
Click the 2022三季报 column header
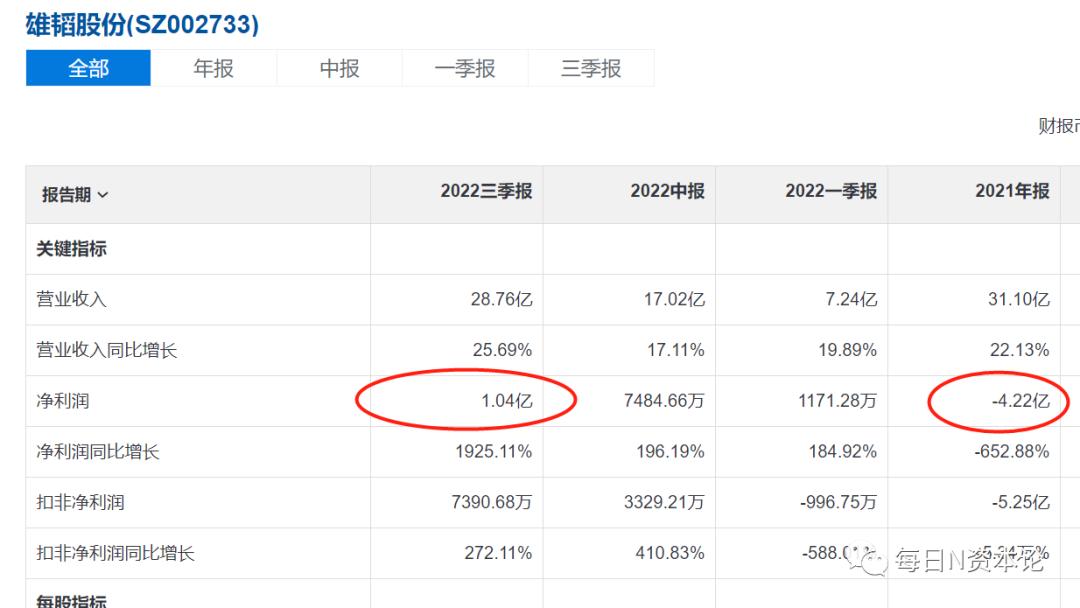tap(486, 191)
